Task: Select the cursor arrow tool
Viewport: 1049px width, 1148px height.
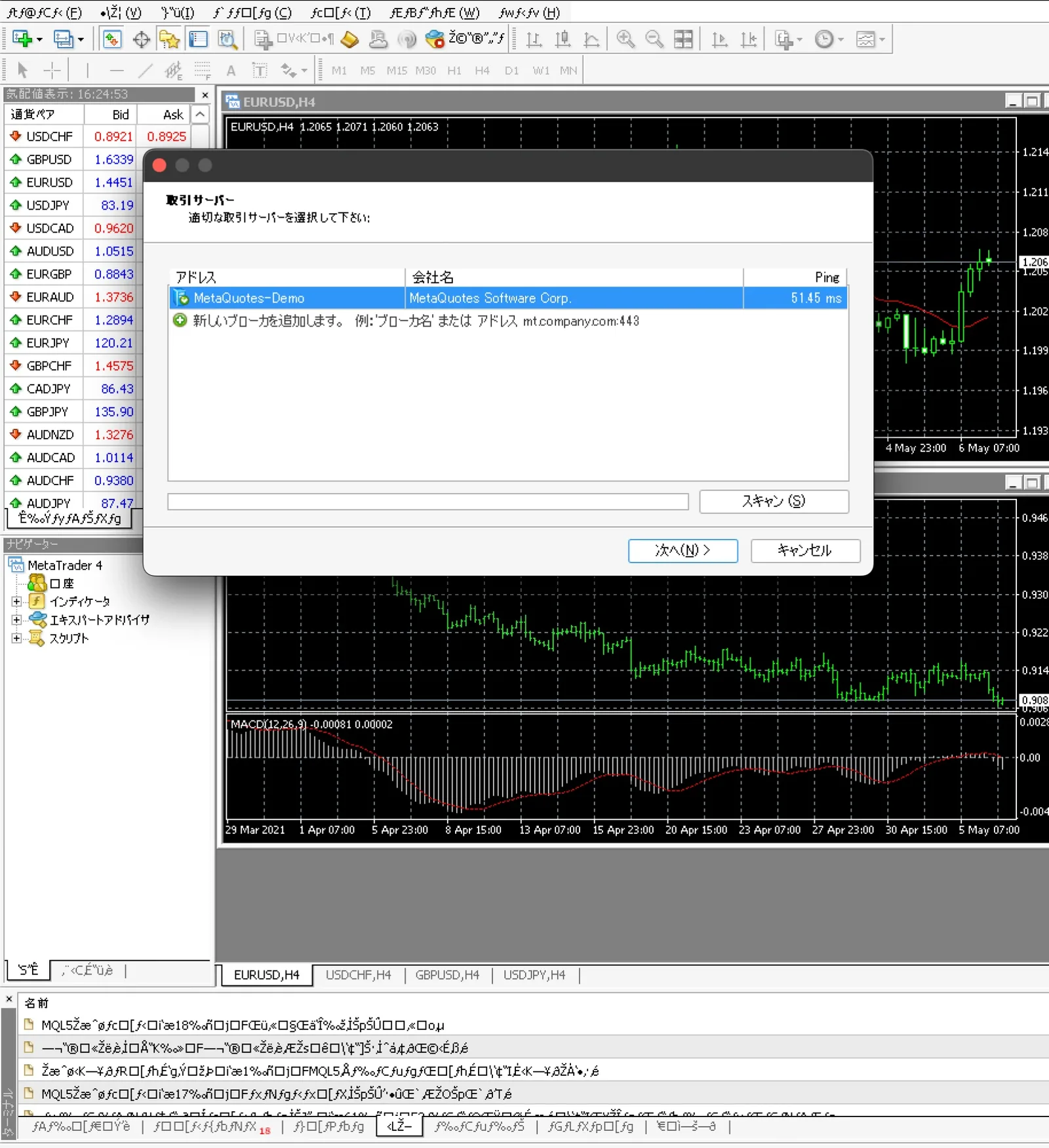Action: (22, 70)
